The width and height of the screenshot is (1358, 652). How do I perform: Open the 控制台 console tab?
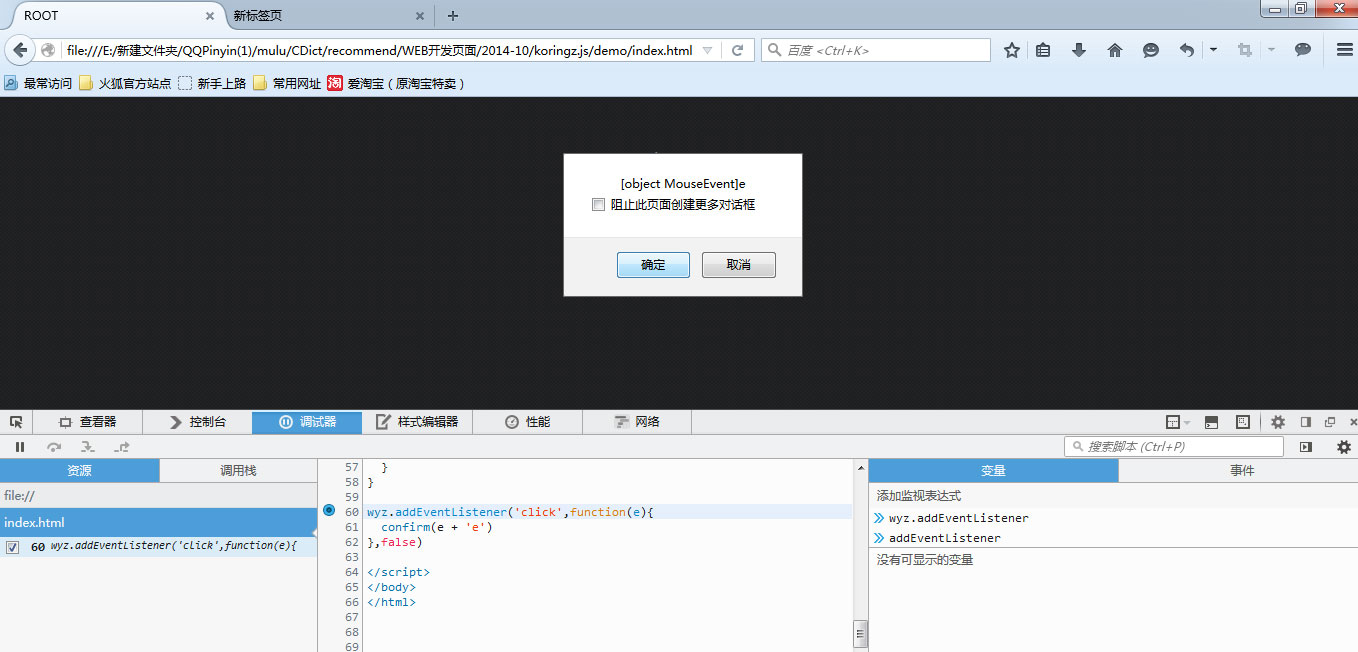[198, 422]
